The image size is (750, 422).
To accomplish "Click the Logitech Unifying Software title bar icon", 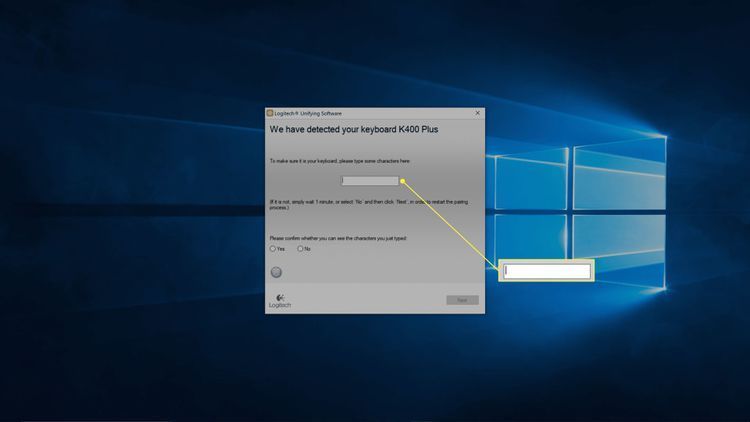I will (270, 113).
